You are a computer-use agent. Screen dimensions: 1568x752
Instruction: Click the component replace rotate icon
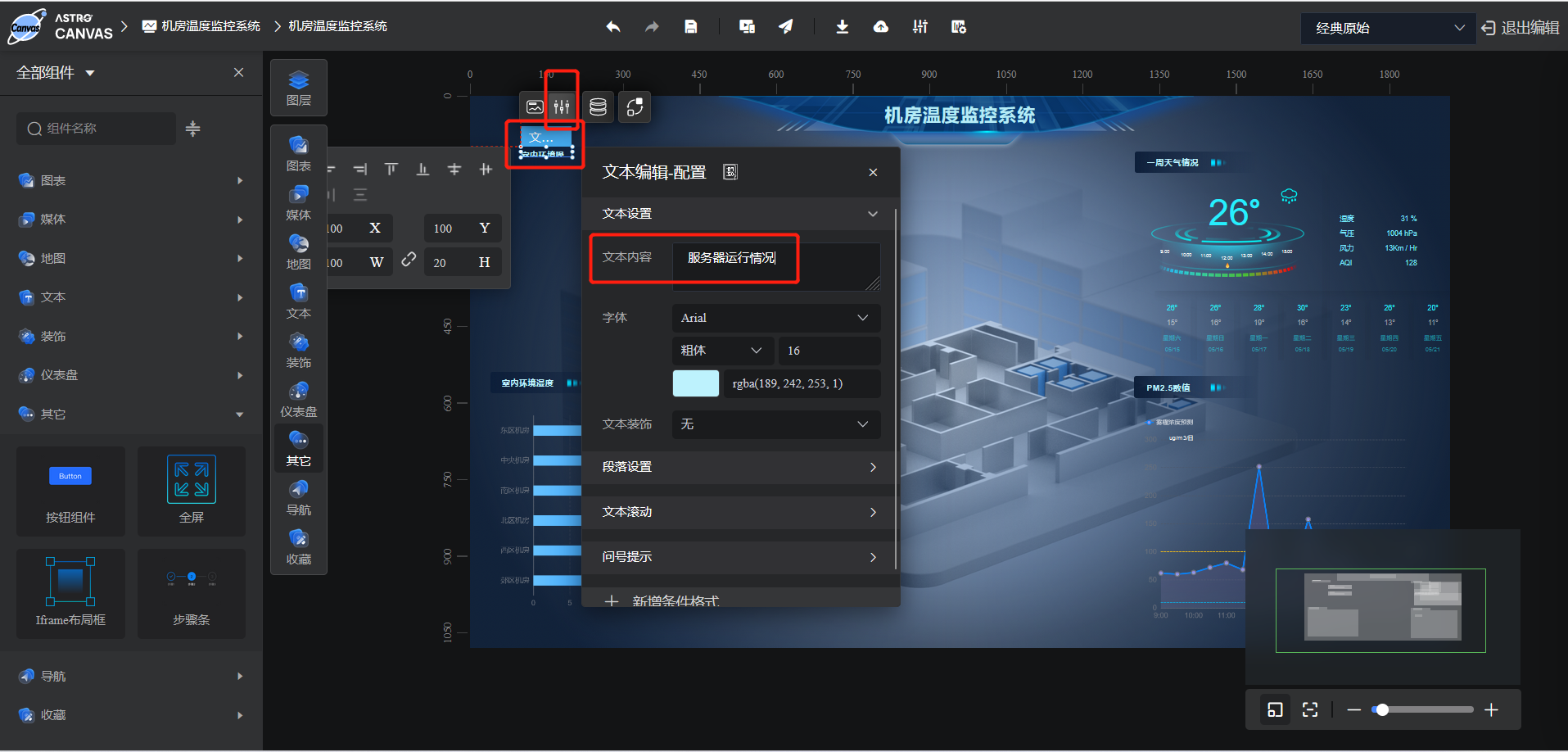[635, 106]
